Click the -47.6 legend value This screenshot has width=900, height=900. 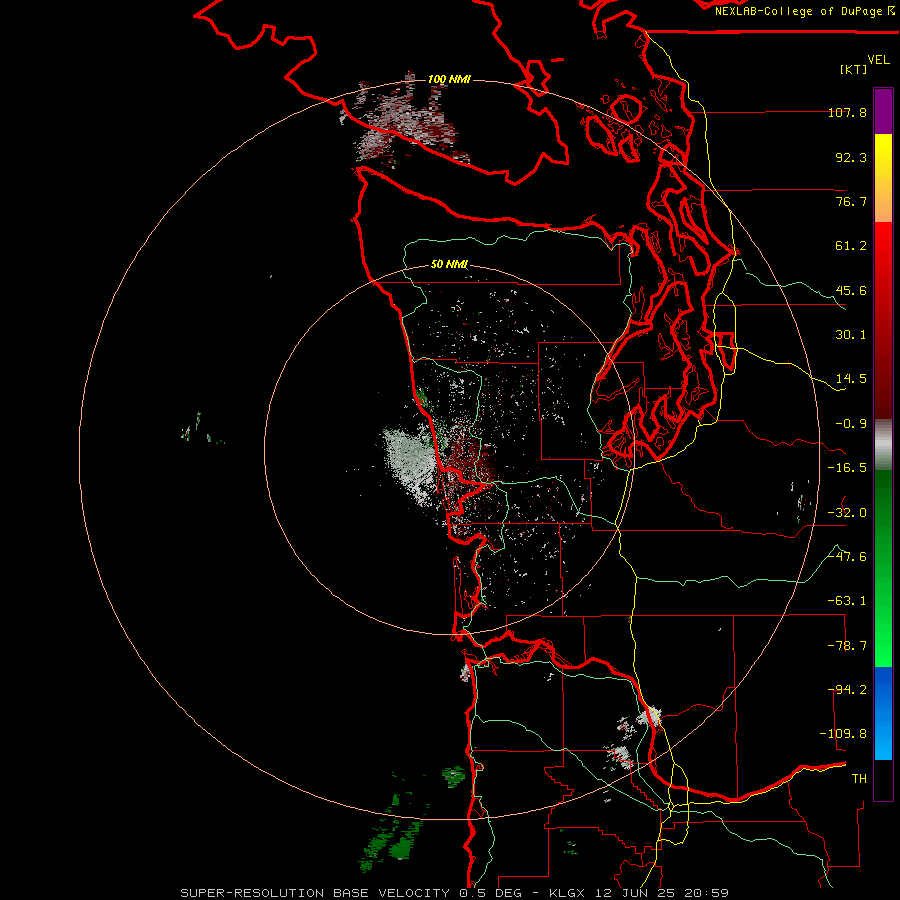coord(847,557)
